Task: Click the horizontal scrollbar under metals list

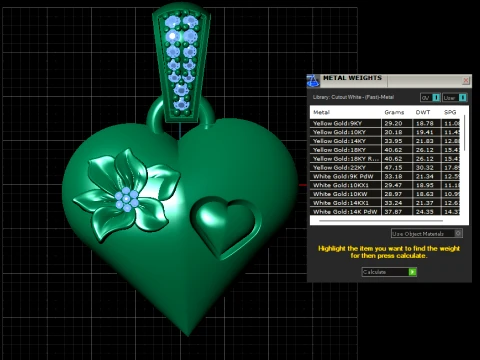Action: [381, 221]
